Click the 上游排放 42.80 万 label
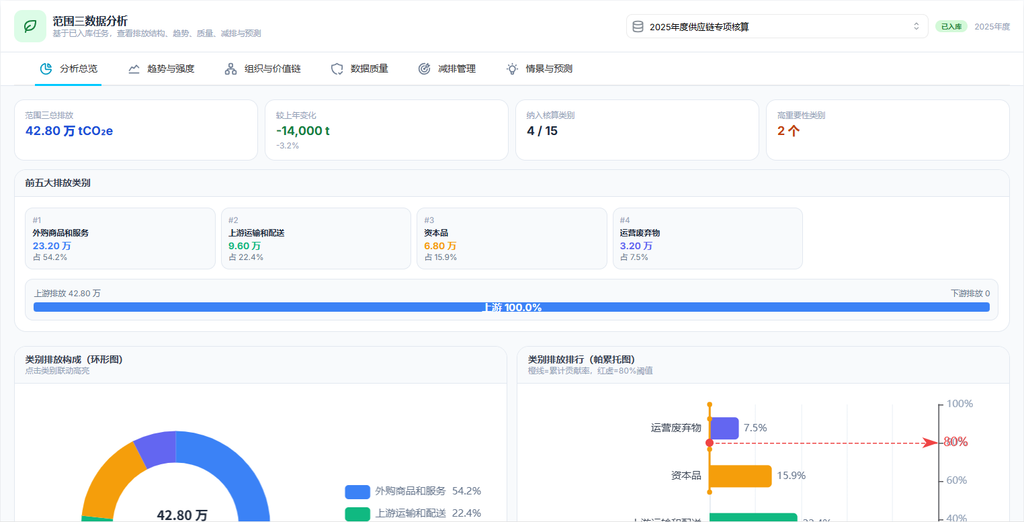 point(67,294)
